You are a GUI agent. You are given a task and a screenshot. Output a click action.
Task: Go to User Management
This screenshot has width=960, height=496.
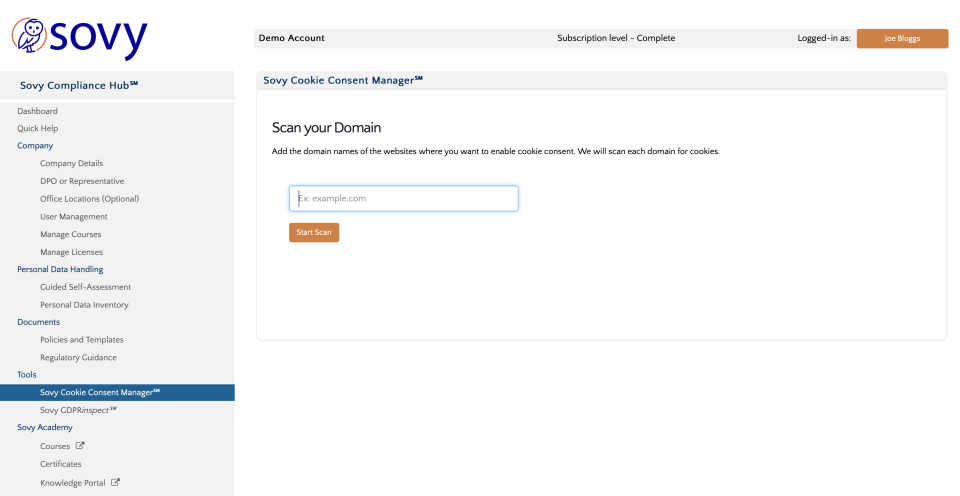coord(73,217)
